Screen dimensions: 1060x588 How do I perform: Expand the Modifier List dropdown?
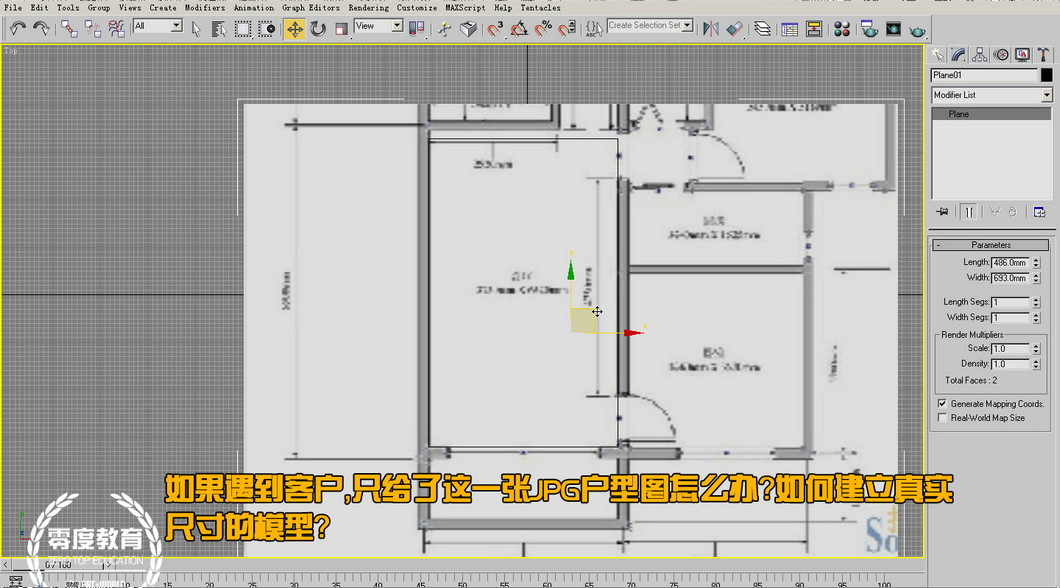click(x=1047, y=95)
